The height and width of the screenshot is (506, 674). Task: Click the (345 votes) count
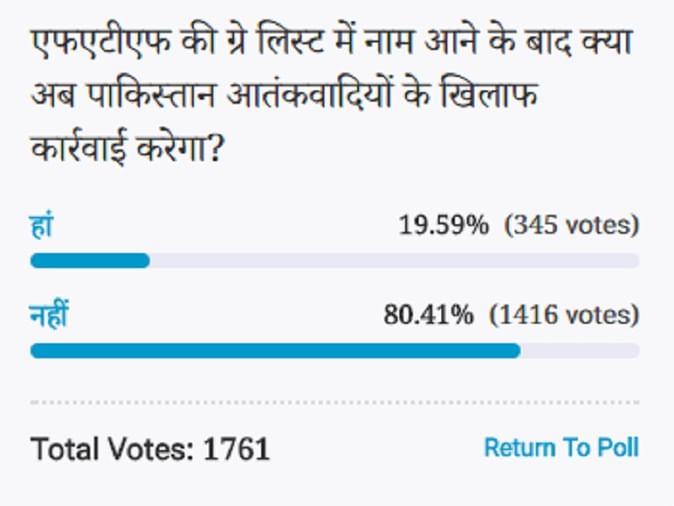coord(571,225)
